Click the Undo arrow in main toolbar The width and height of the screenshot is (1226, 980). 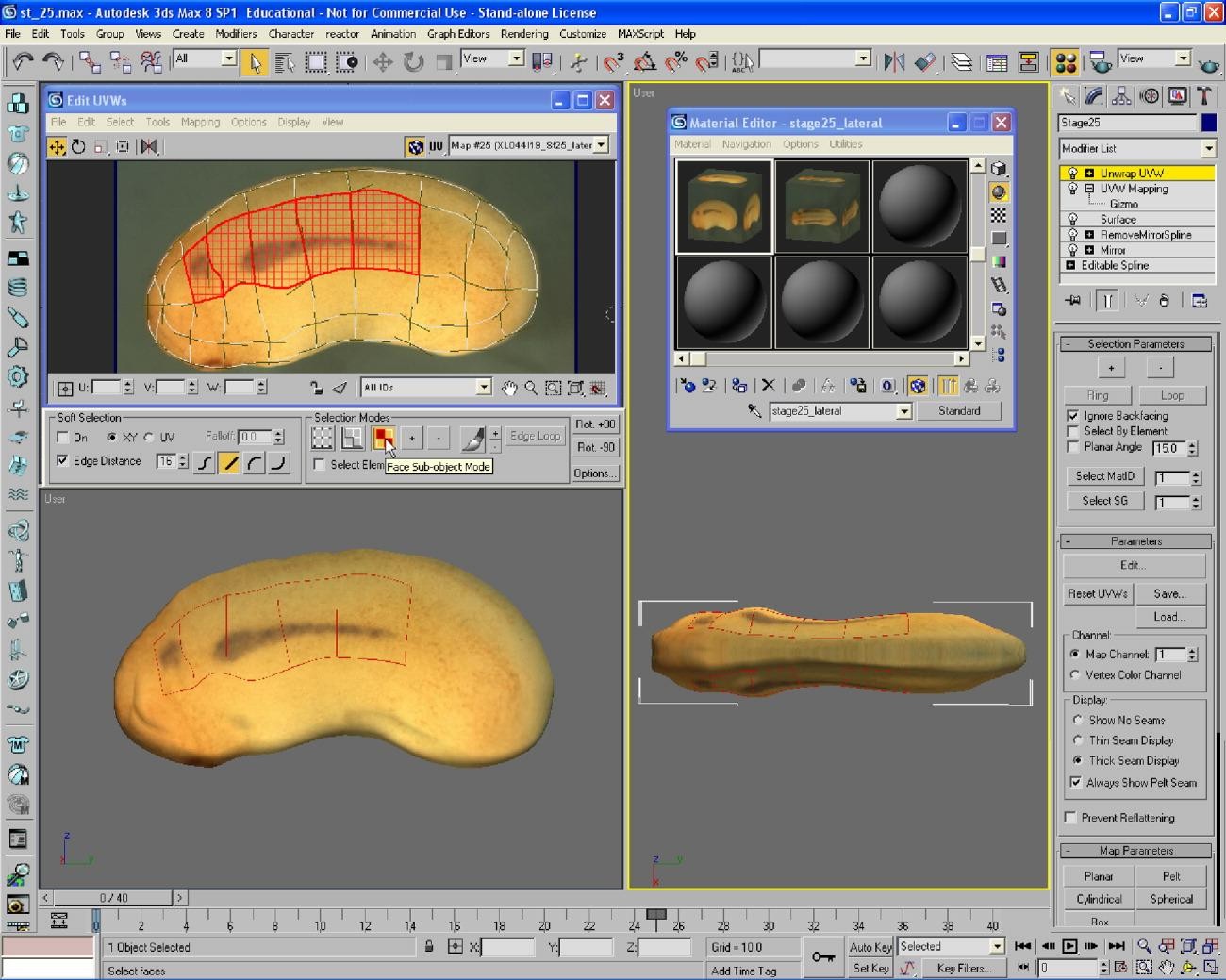tap(22, 62)
